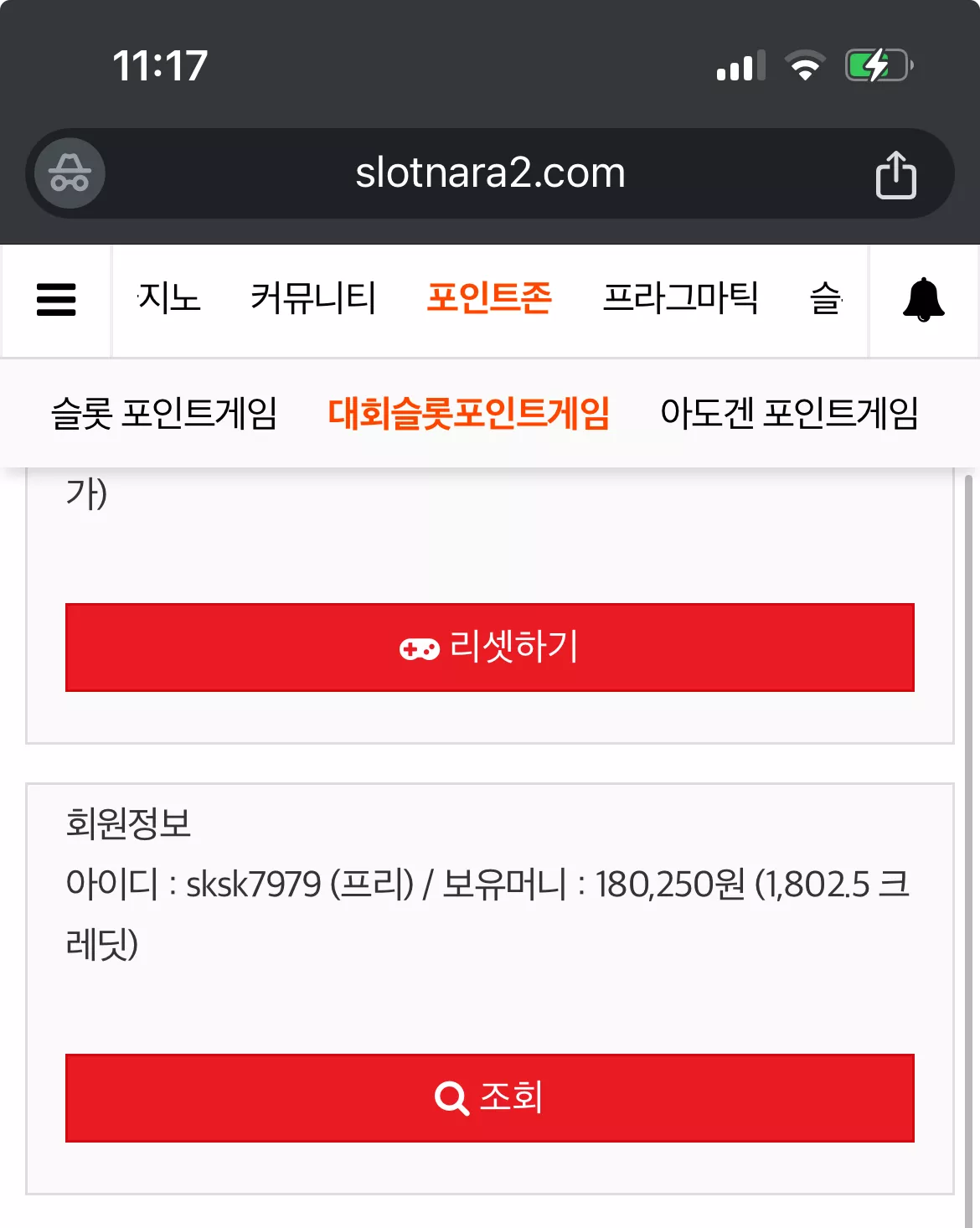Tap the Wi-Fi status icon
Screen dimensions: 980x1228
805,65
